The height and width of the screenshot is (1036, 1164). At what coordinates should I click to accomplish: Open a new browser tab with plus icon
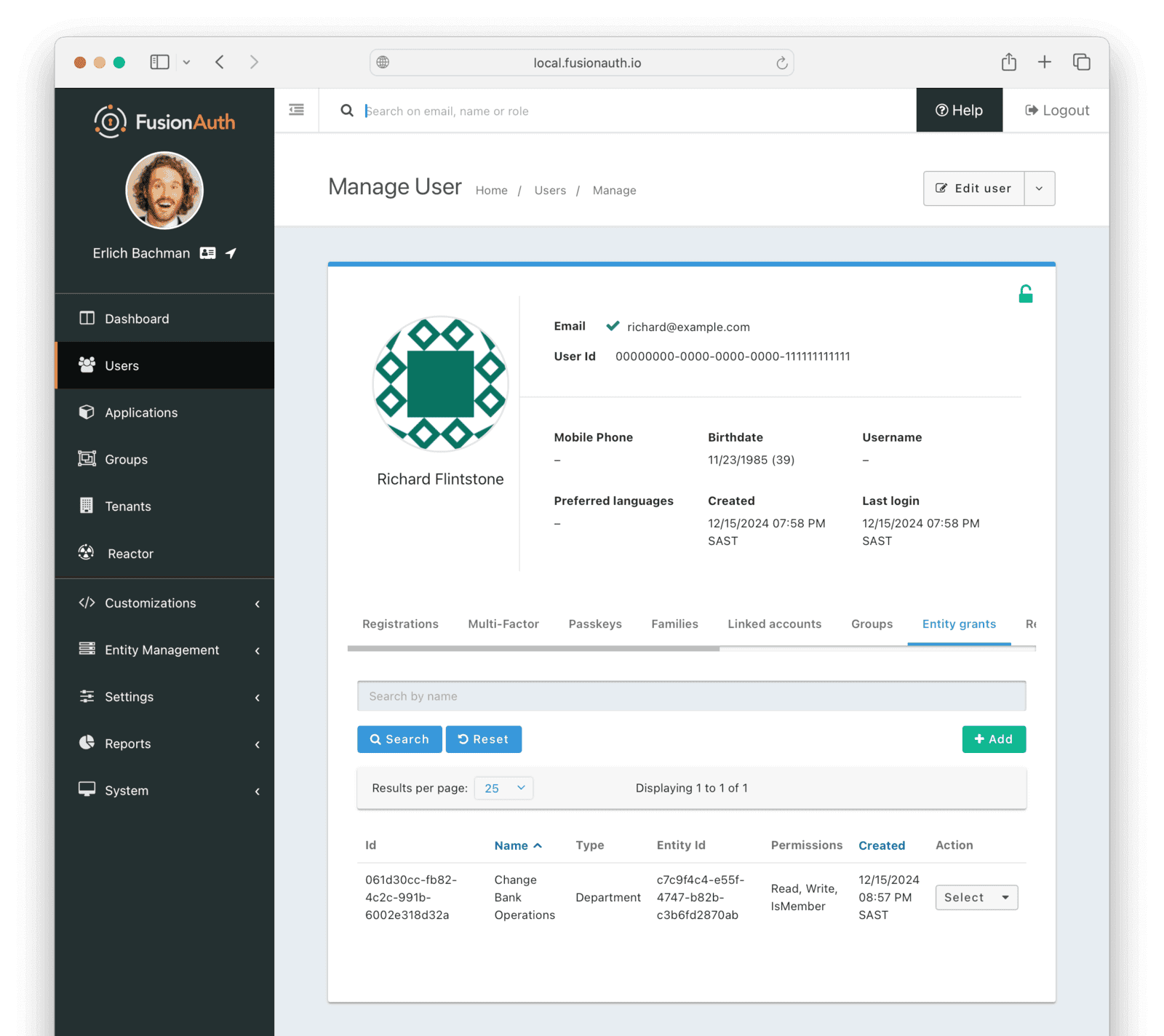1044,63
